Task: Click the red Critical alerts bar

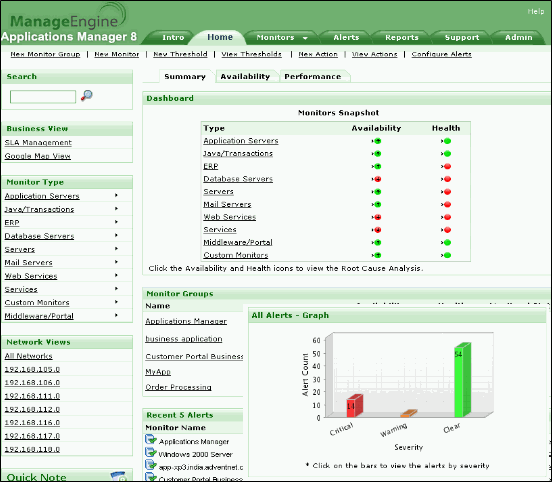Action: [355, 406]
